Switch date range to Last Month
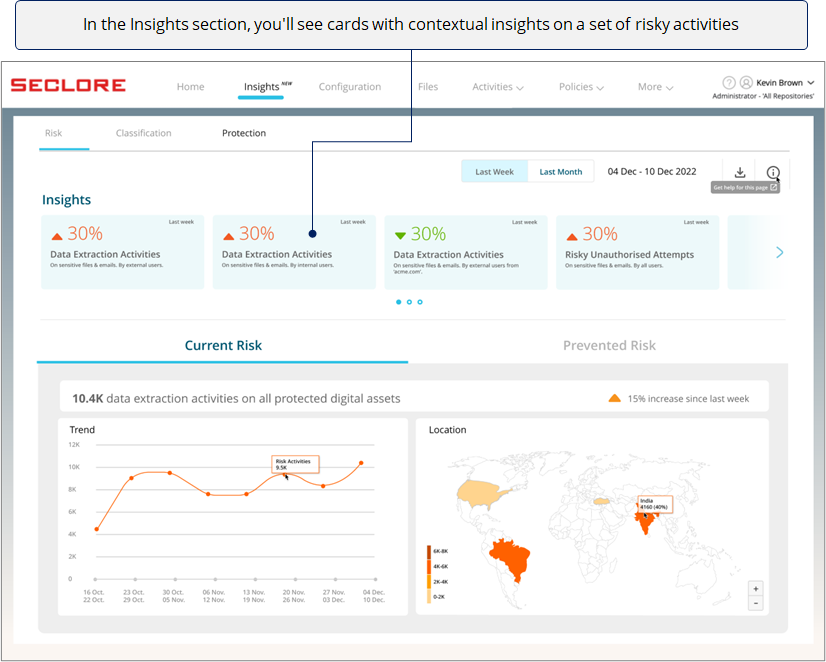This screenshot has height=662, width=826. pyautogui.click(x=560, y=172)
